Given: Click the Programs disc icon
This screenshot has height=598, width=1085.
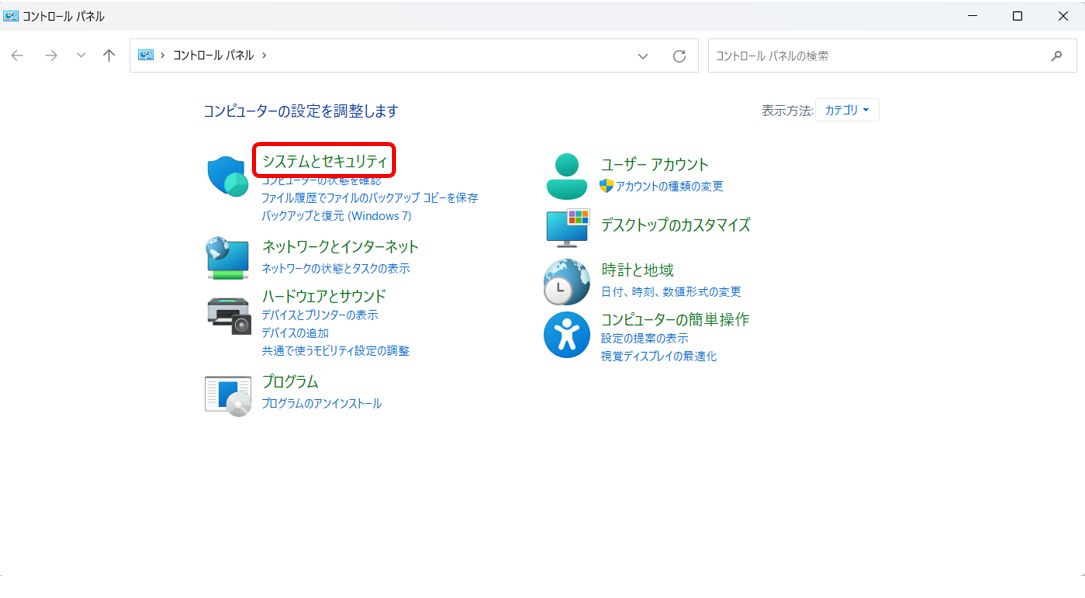Looking at the screenshot, I should coord(228,396).
